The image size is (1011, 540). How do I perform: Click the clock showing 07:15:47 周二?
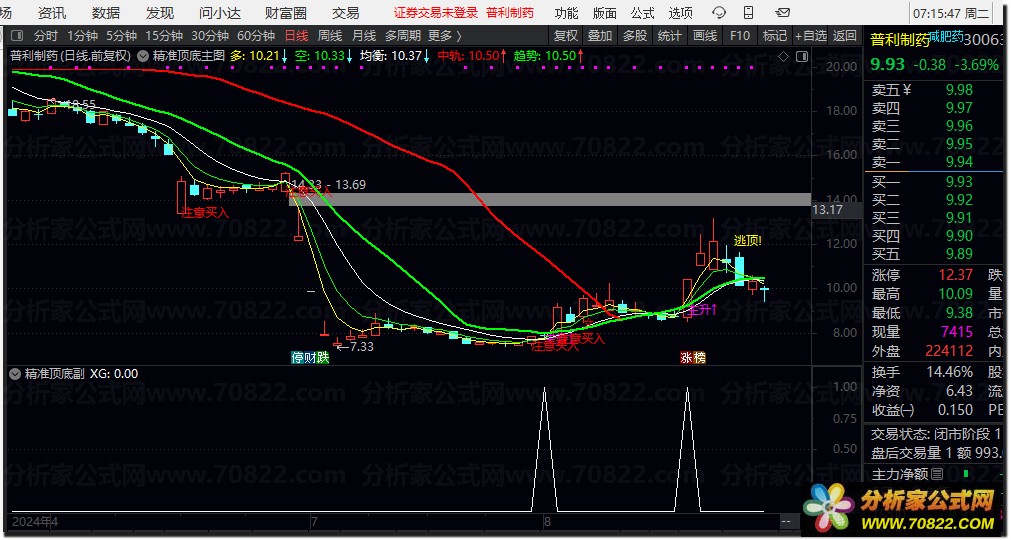click(952, 13)
